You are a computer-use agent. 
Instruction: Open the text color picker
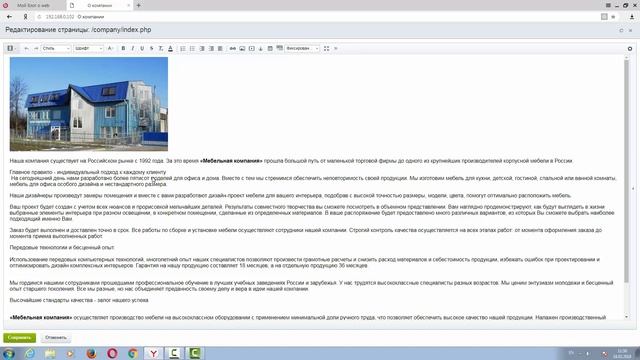(170, 49)
